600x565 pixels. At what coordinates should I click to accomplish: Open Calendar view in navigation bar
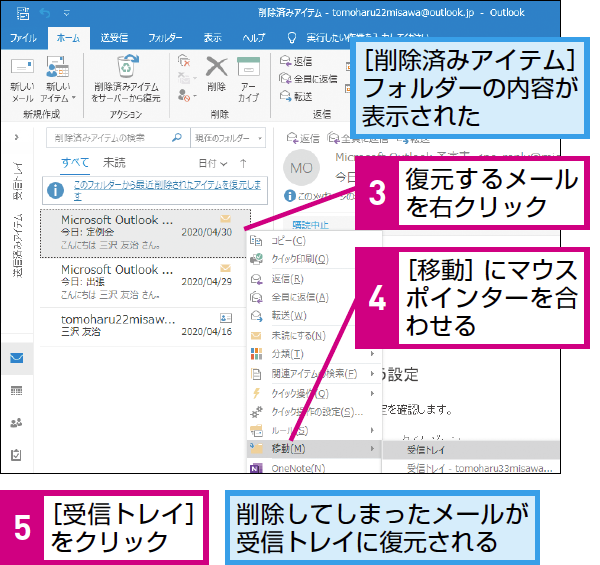coord(16,391)
